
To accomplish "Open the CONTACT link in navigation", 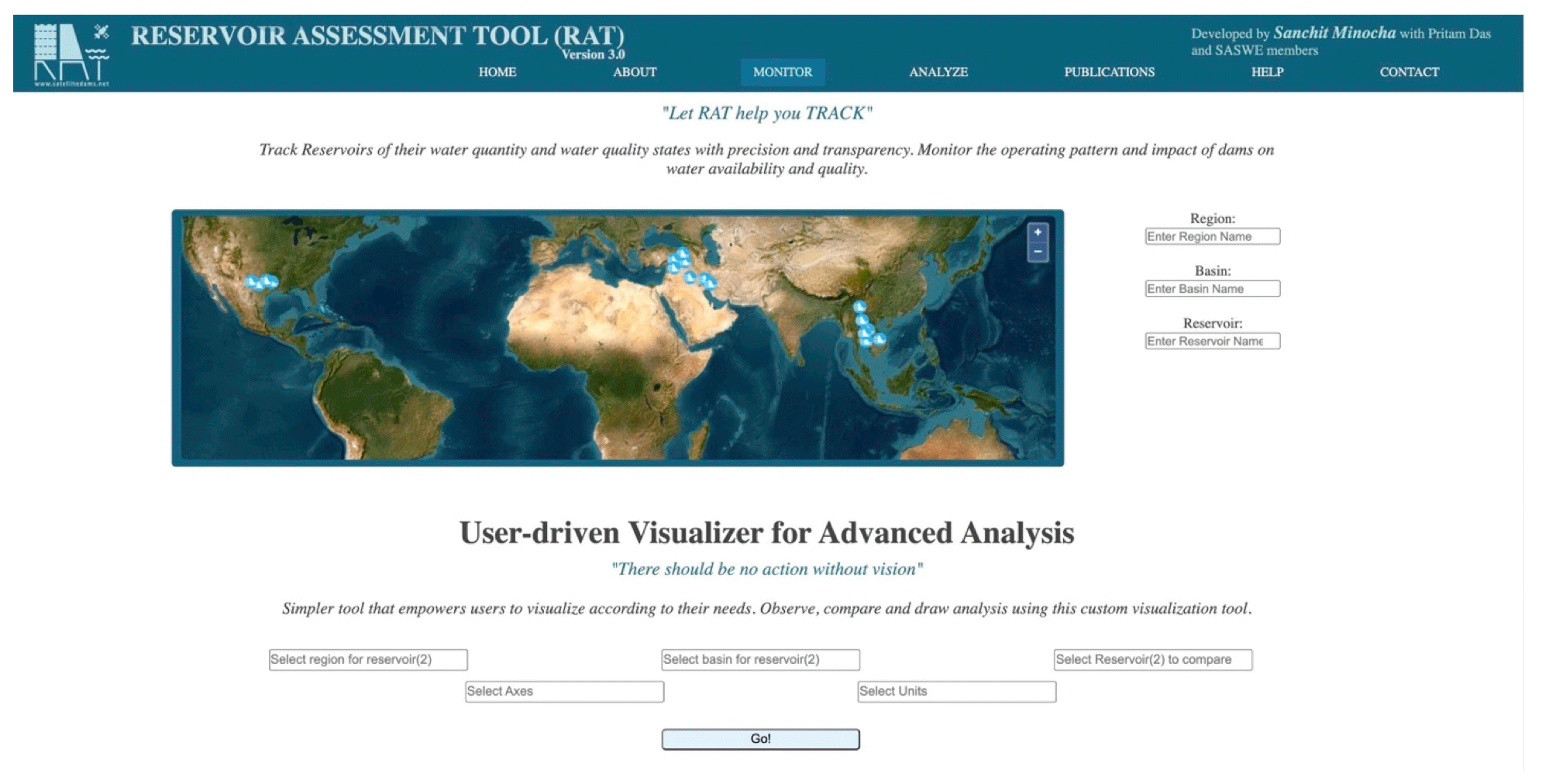I will pos(1409,72).
